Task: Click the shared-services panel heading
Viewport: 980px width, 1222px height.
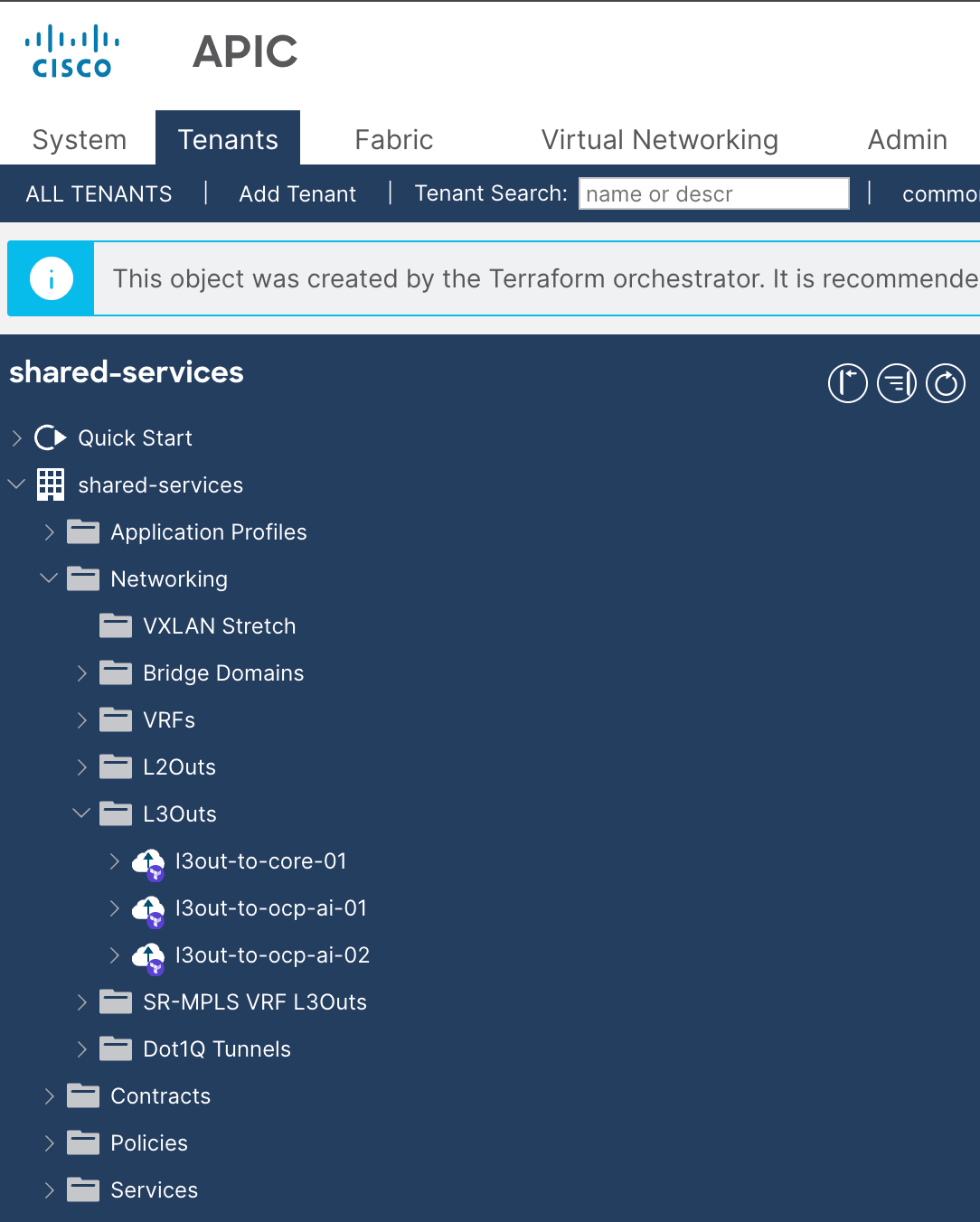Action: point(127,372)
